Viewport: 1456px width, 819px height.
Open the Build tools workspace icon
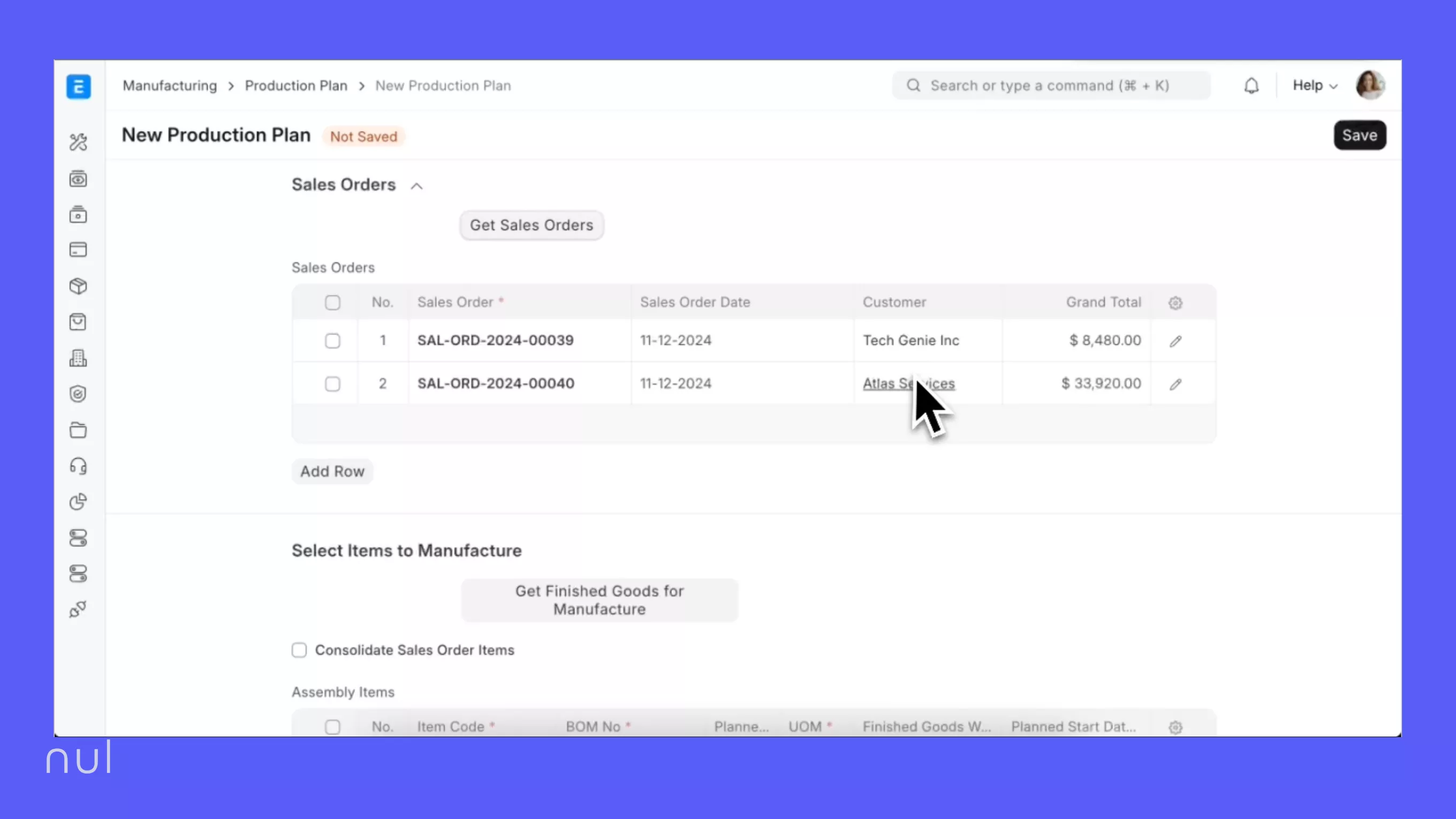(78, 142)
